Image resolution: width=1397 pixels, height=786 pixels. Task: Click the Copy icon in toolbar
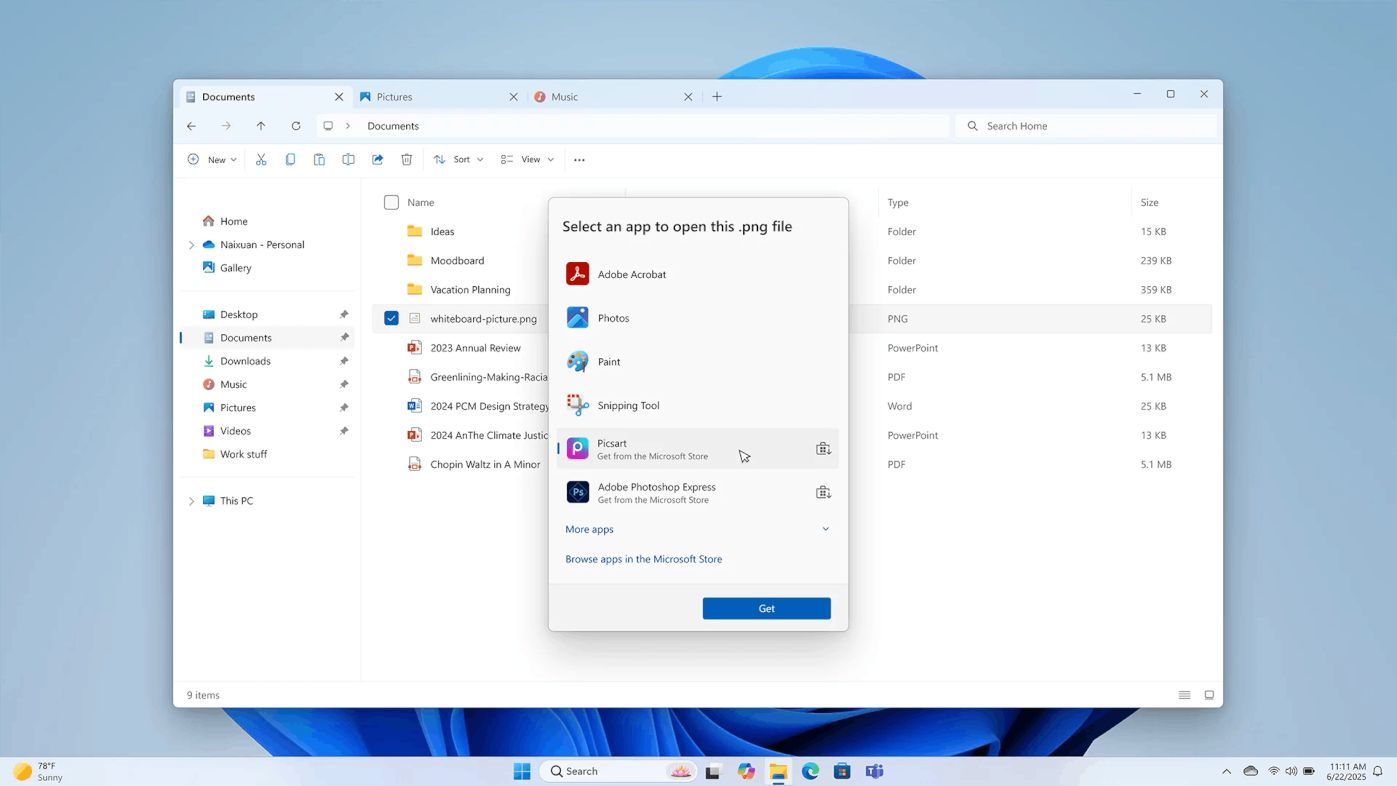290,159
